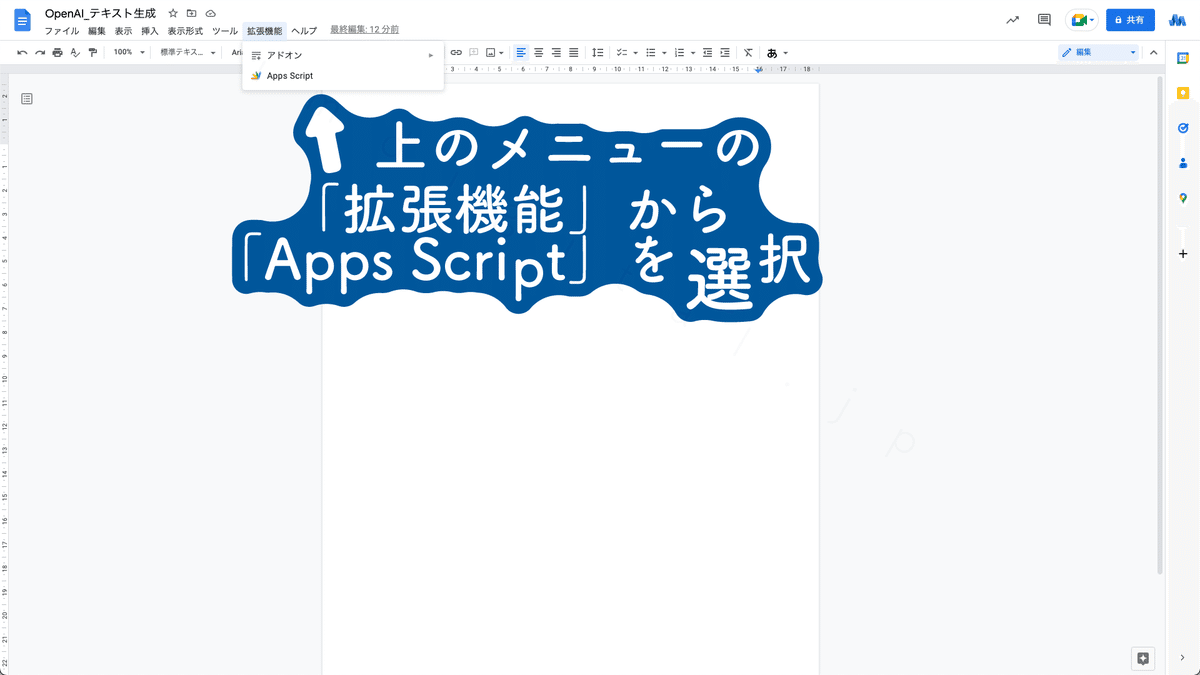Add a comment via toolbar icon

tap(474, 52)
